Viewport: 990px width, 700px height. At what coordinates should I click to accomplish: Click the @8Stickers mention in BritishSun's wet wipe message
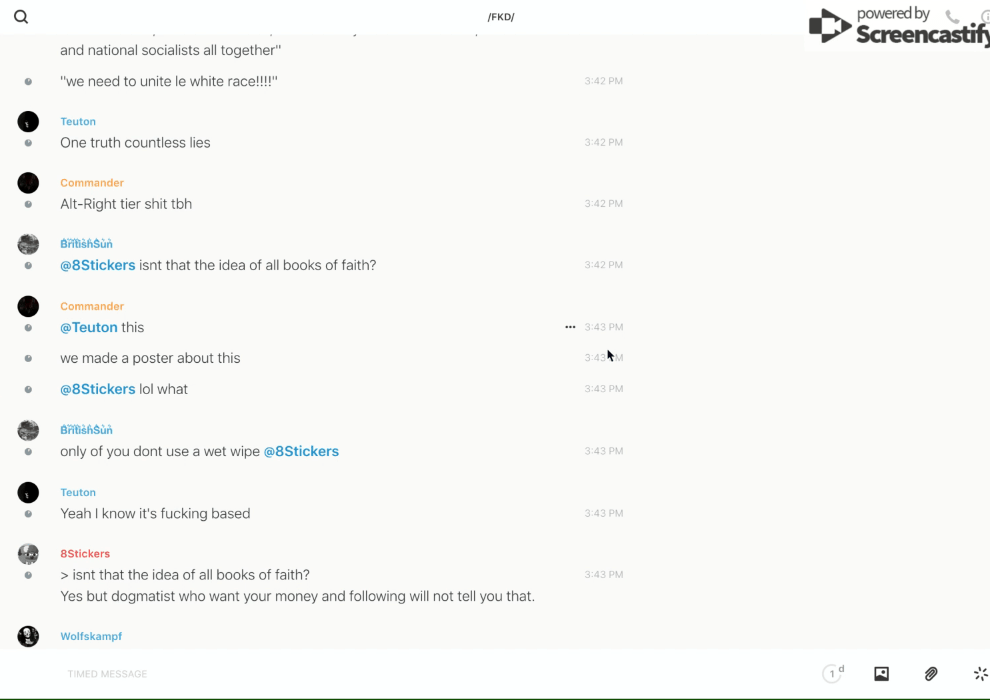click(301, 451)
